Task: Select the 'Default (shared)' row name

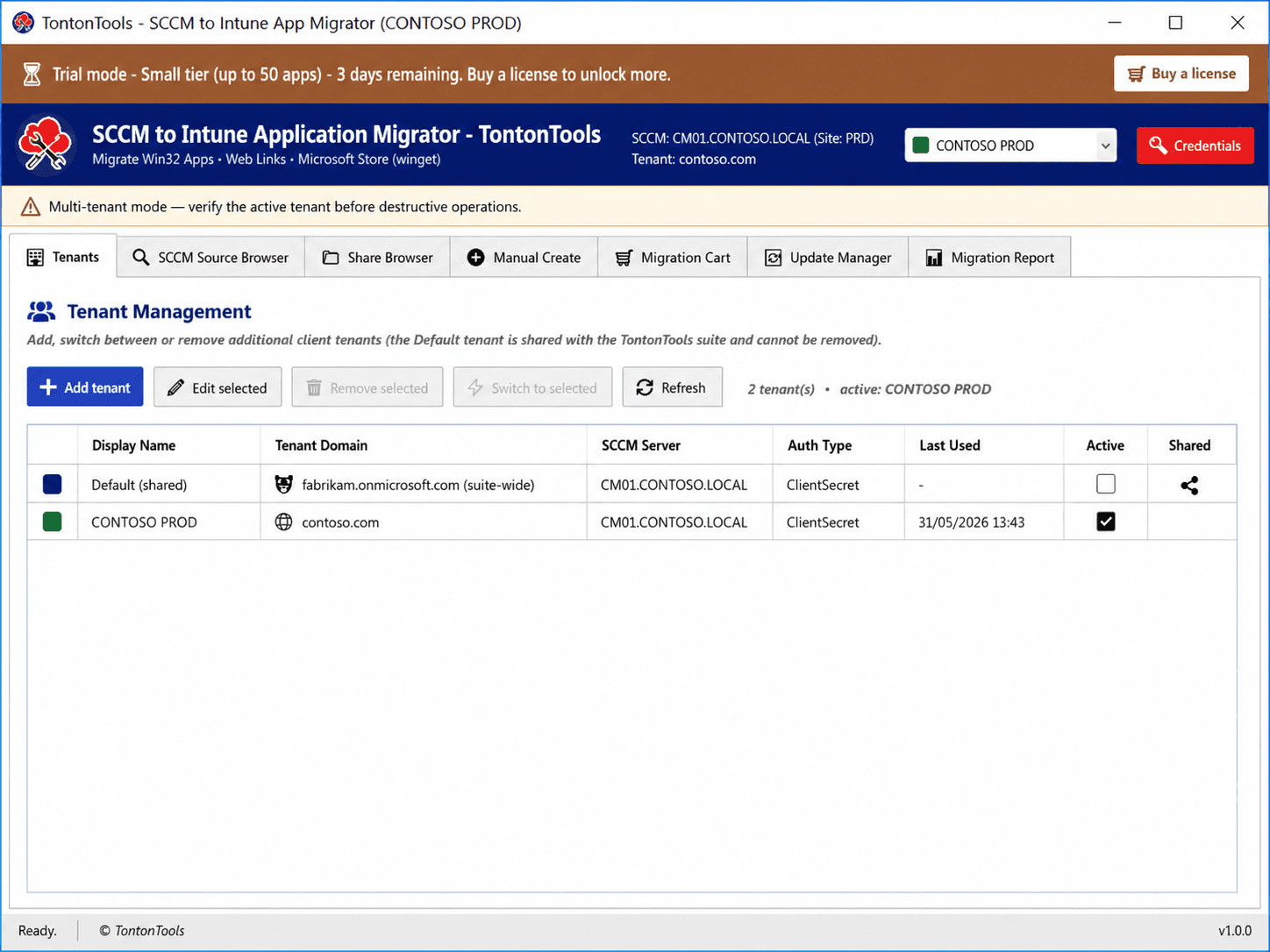Action: pos(139,485)
